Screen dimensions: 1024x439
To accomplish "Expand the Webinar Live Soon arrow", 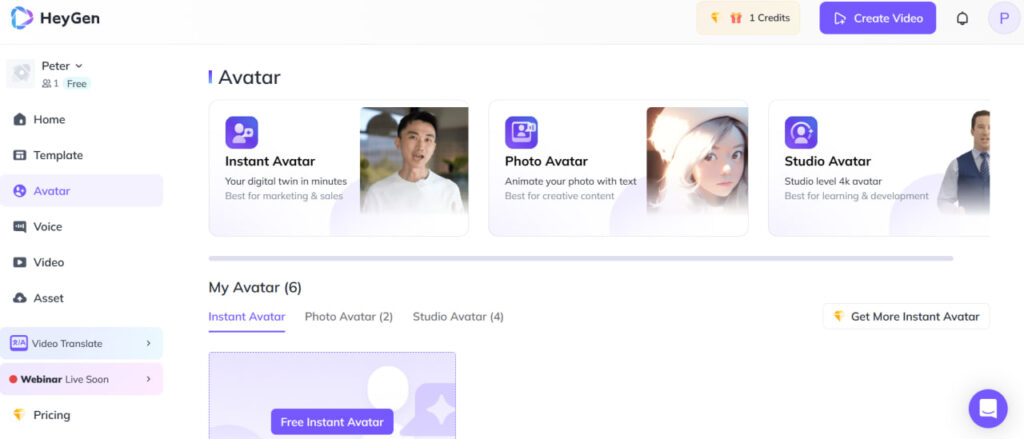I will [148, 379].
